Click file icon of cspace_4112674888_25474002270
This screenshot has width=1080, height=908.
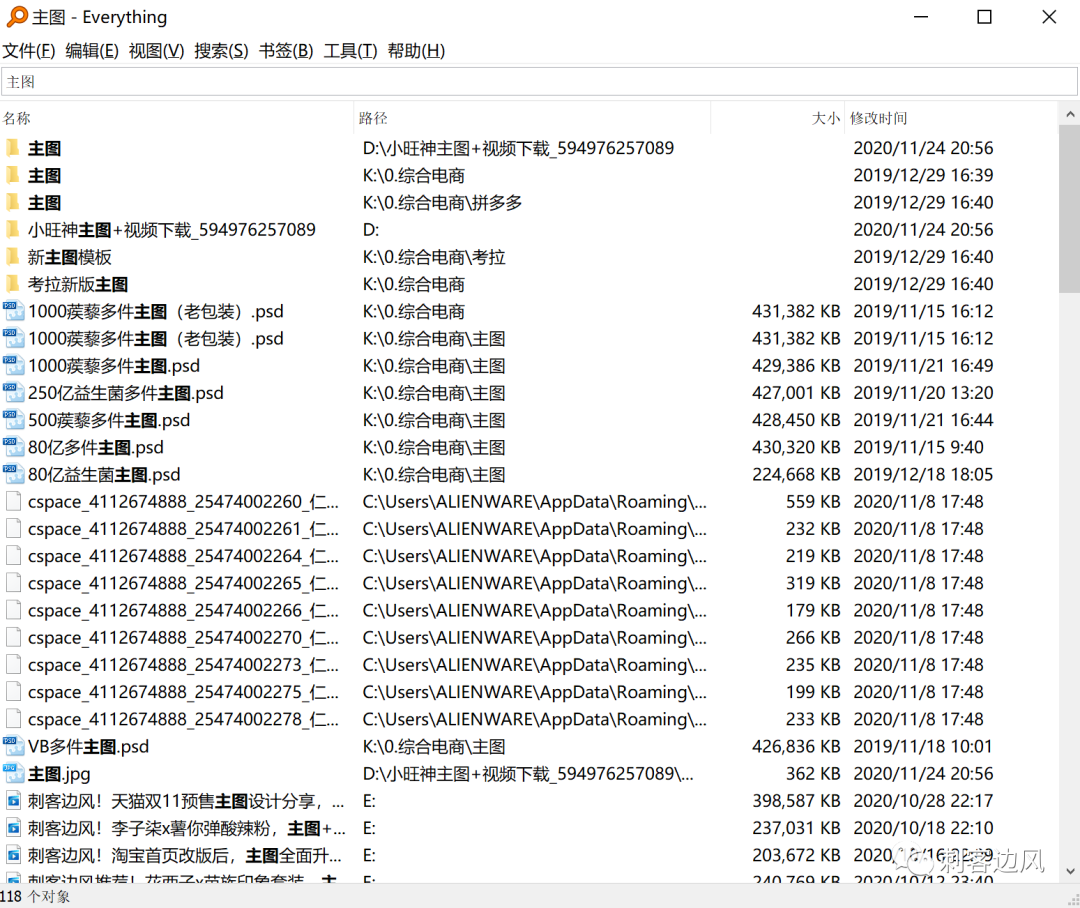coord(13,637)
